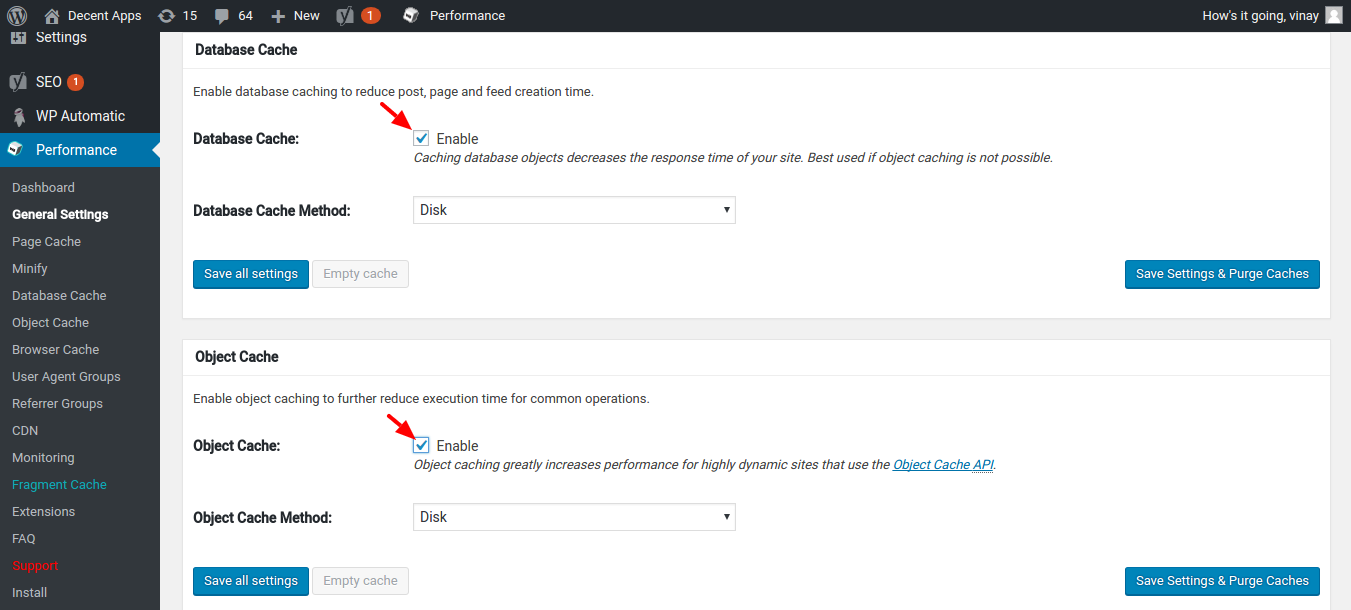Click the user avatar beside vinay
The width and height of the screenshot is (1351, 610).
1333,15
